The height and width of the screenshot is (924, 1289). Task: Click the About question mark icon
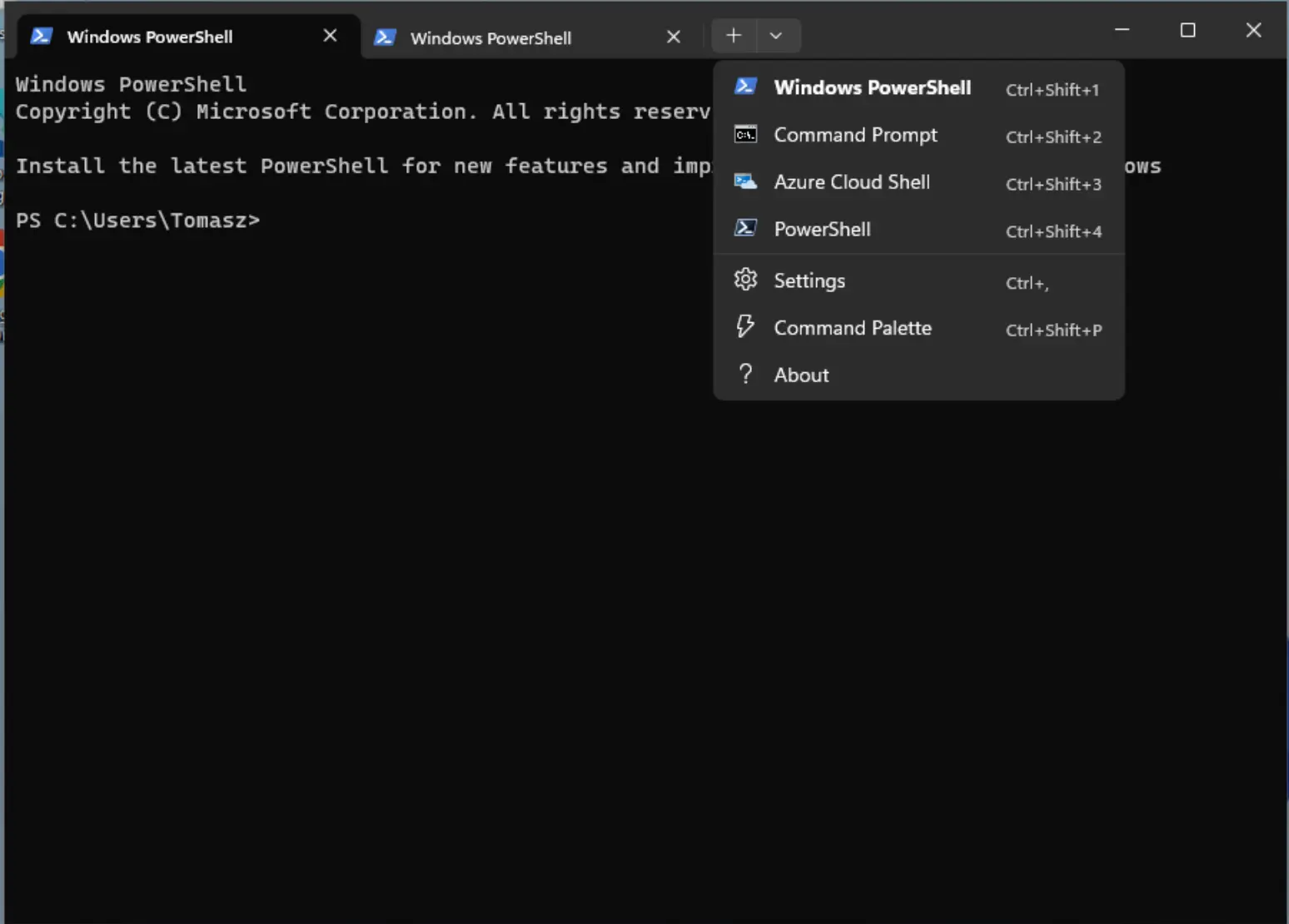click(745, 374)
